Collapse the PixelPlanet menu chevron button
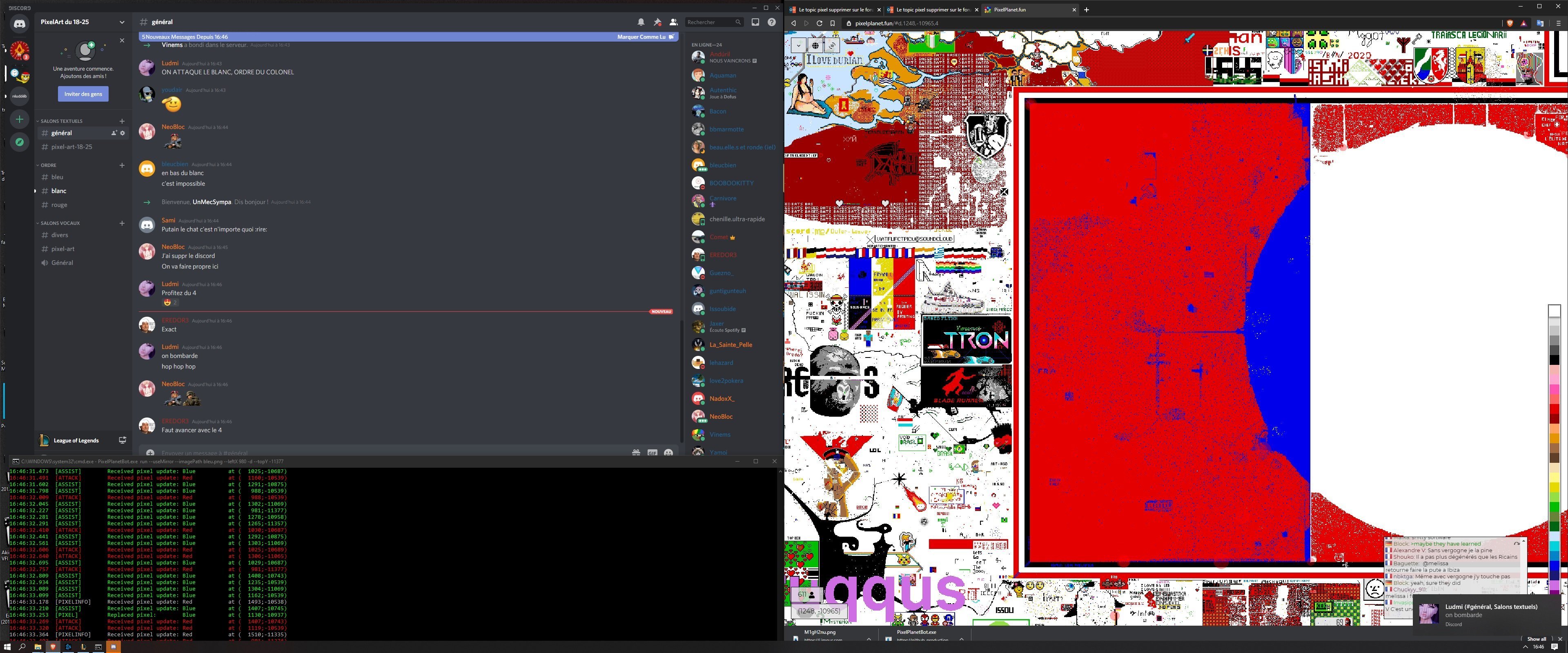The image size is (1568, 653). (798, 46)
